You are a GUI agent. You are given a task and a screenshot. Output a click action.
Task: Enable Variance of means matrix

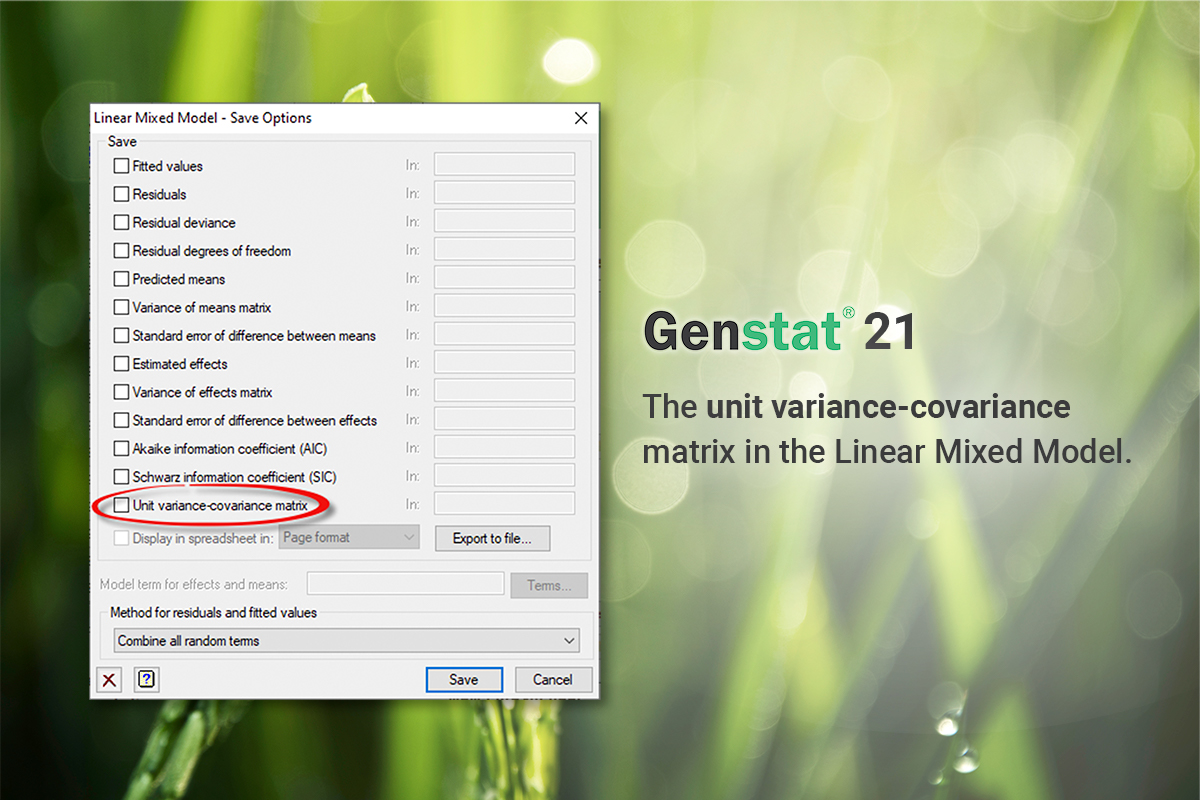tap(121, 307)
